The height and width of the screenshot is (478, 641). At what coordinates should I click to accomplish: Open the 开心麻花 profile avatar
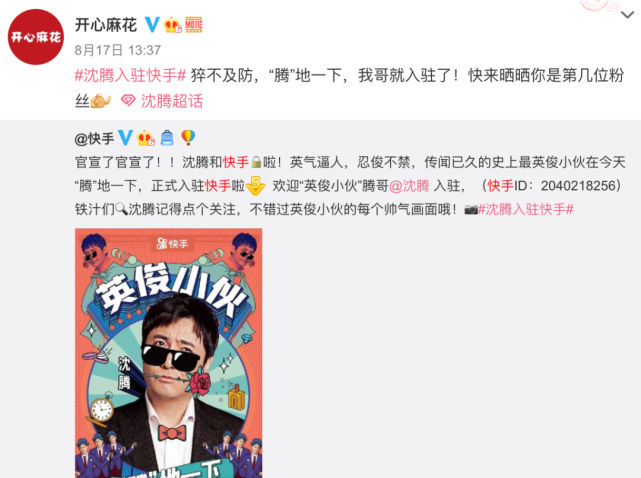pos(36,37)
